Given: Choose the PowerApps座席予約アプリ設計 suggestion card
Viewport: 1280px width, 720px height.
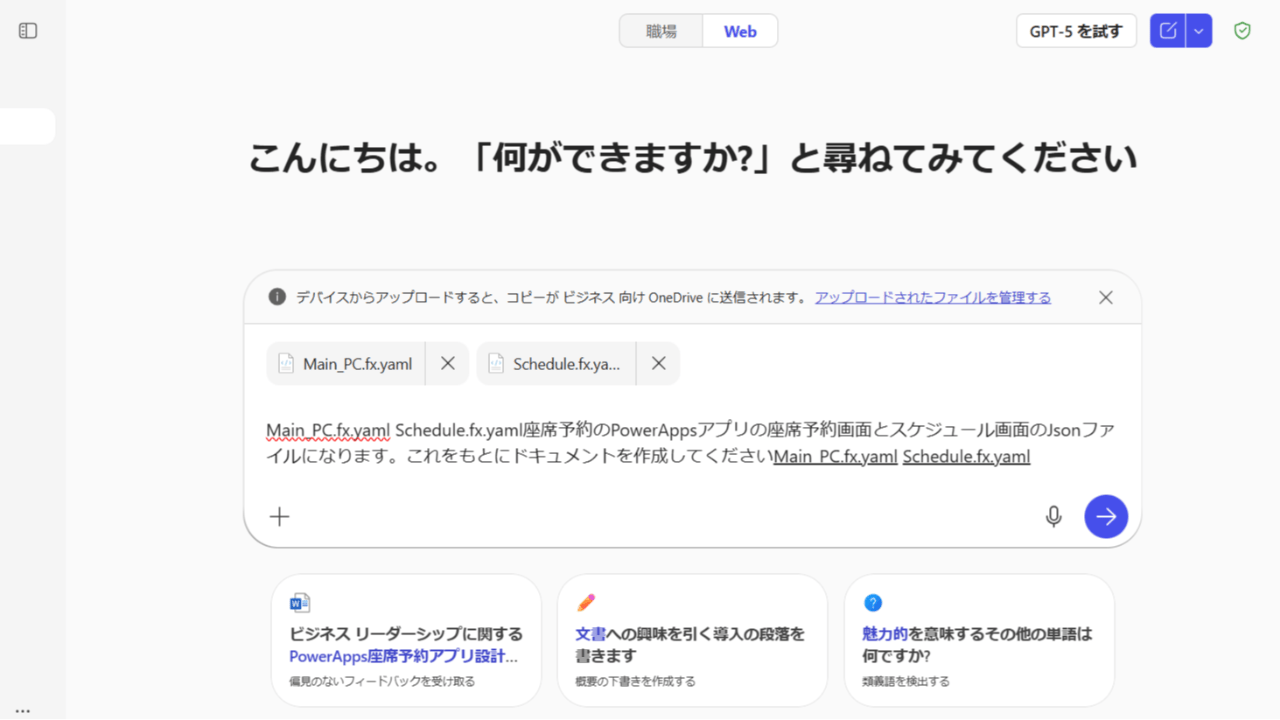Looking at the screenshot, I should point(406,640).
